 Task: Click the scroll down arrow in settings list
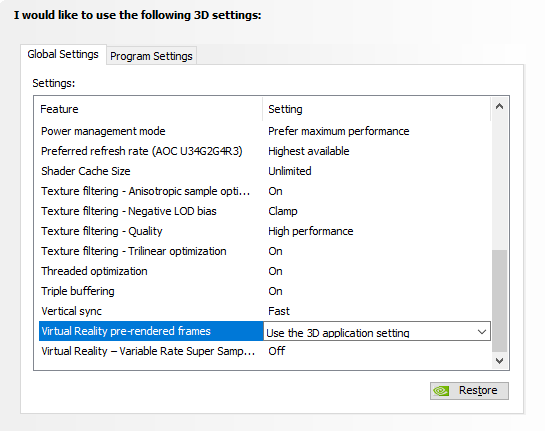499,360
